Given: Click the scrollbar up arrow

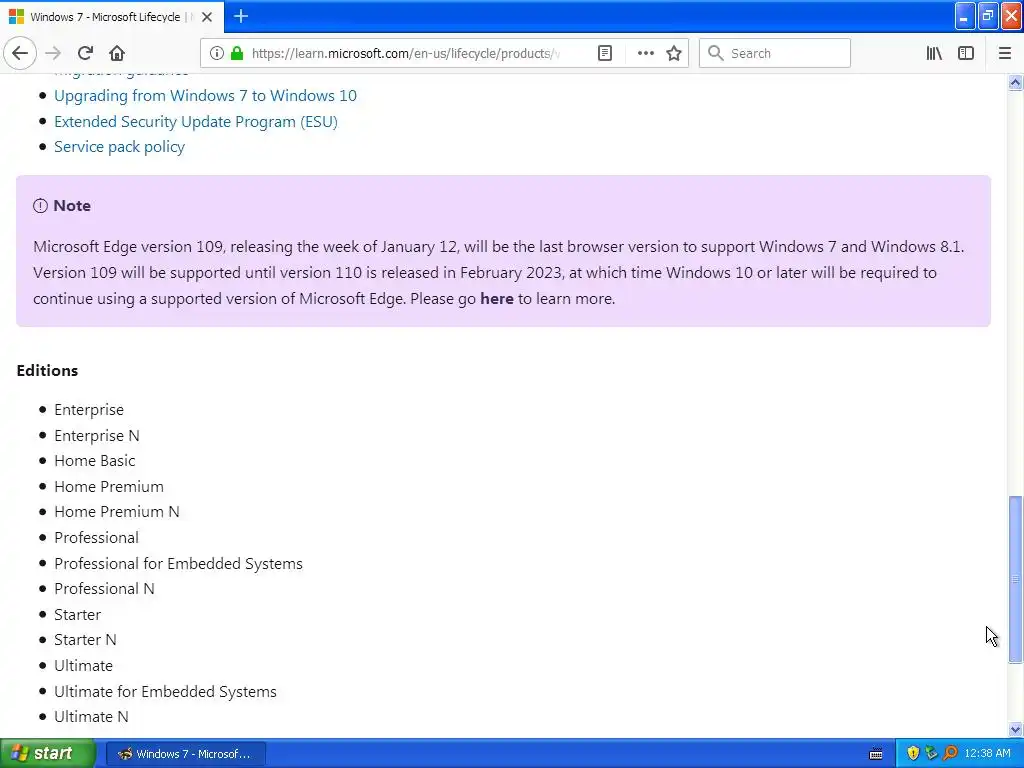Looking at the screenshot, I should (x=1015, y=82).
